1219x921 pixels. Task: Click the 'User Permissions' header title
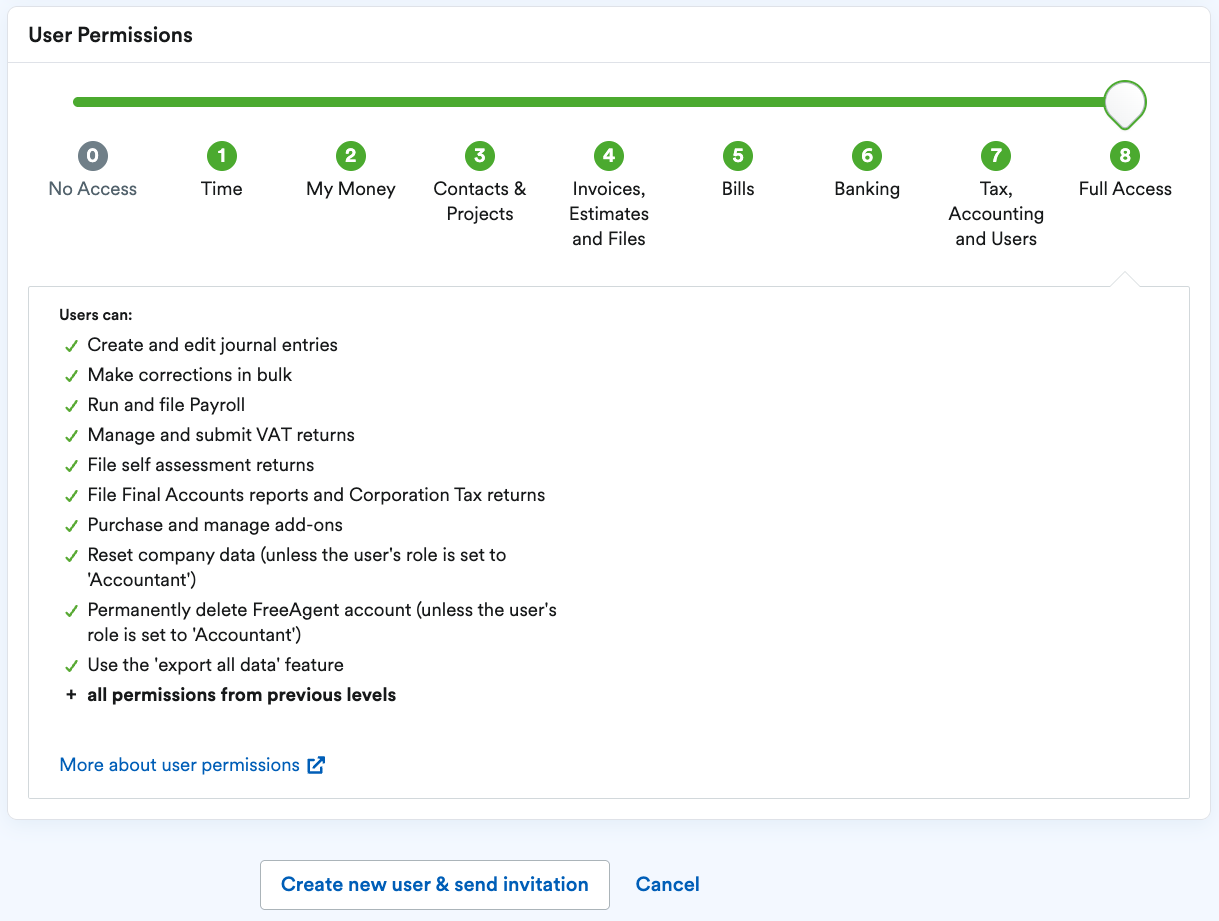point(110,35)
